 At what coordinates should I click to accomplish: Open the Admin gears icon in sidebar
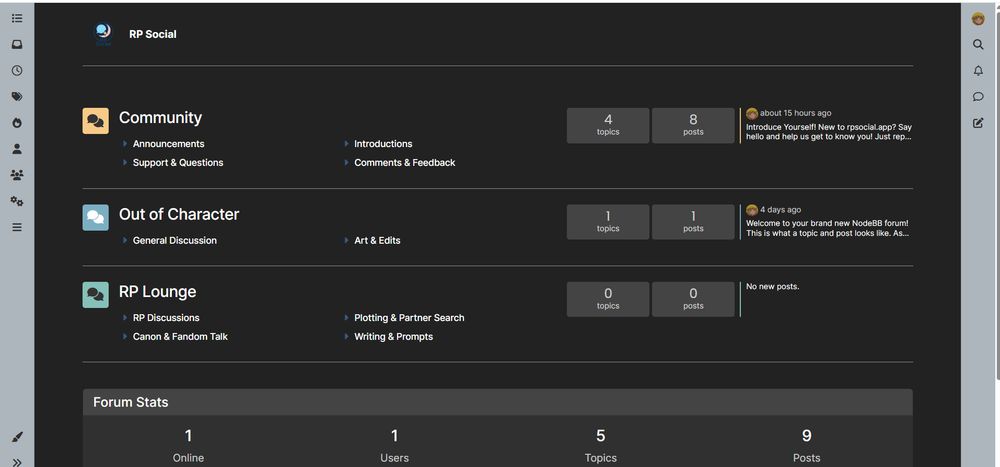tap(17, 201)
